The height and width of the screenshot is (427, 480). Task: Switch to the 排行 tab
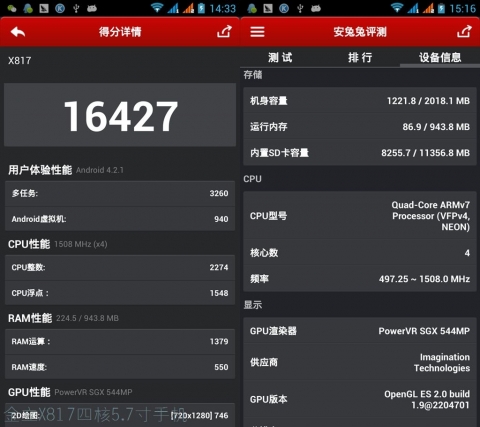click(360, 57)
